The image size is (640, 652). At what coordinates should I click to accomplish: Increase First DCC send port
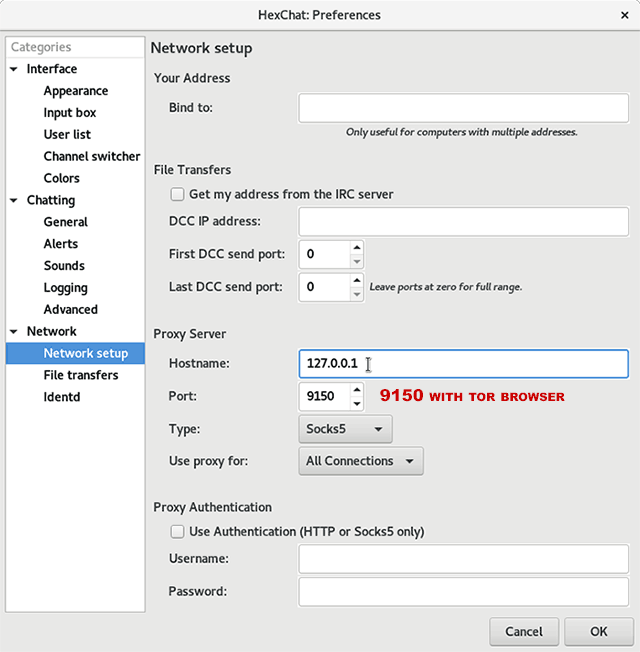357,247
